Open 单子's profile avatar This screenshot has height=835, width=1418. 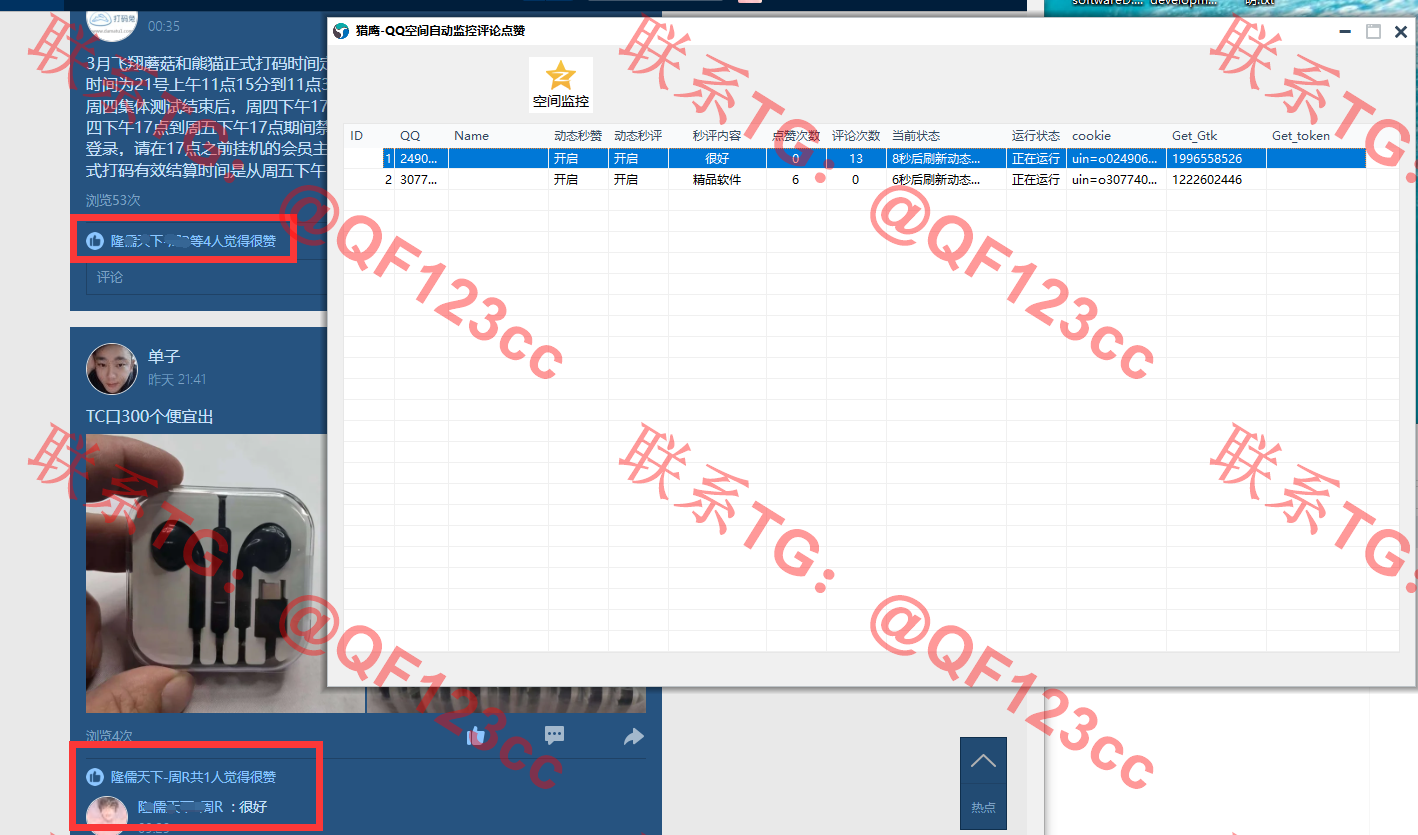pos(112,368)
